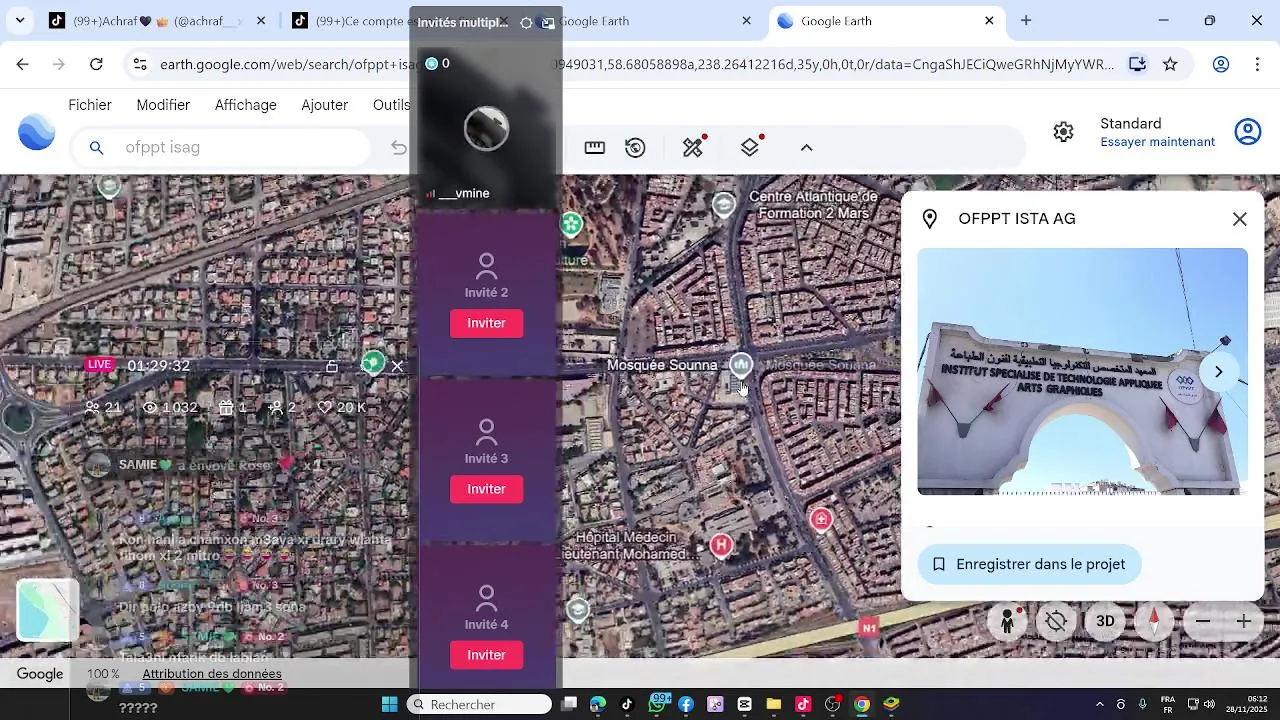
Task: Click the Mosquée Sounna map marker
Action: [x=741, y=364]
